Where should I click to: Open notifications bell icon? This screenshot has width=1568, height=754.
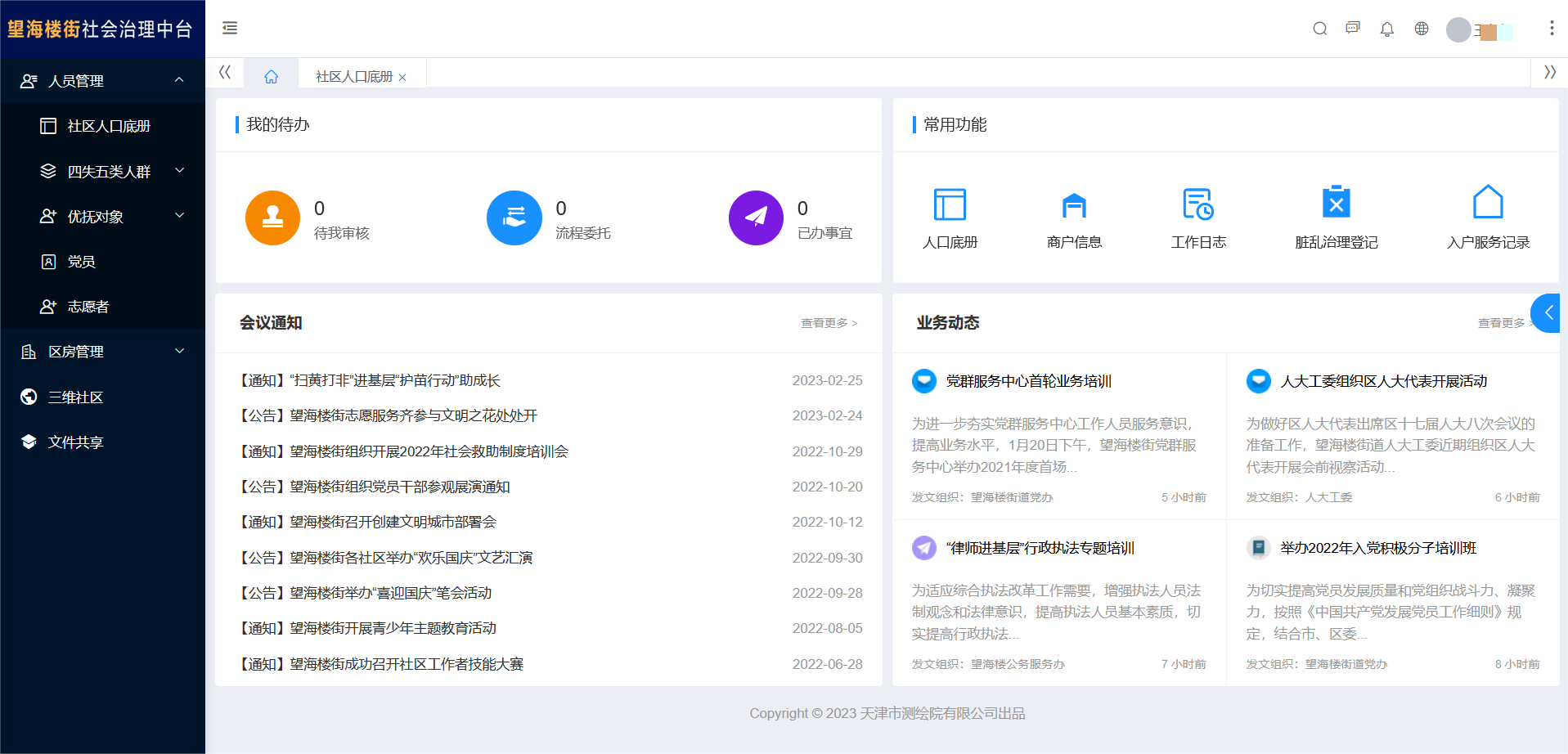1386,29
